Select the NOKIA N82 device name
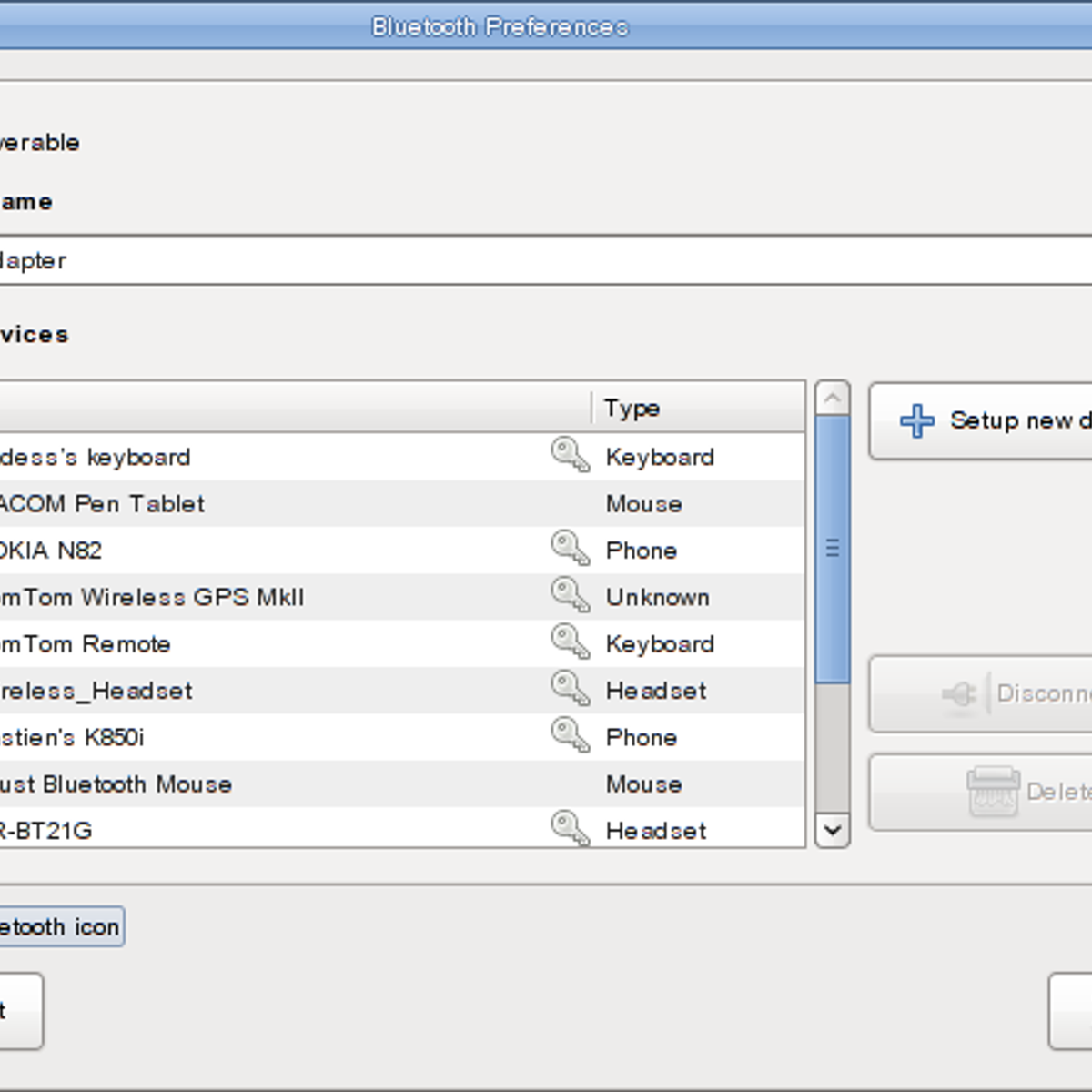This screenshot has height=1092, width=1092. coord(51,551)
